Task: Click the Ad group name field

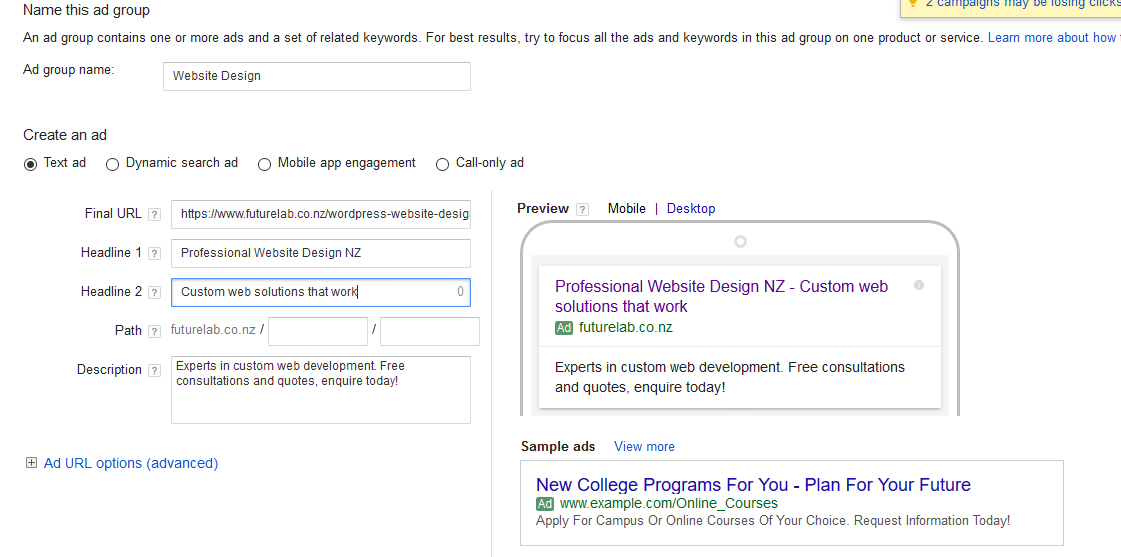Action: click(316, 76)
